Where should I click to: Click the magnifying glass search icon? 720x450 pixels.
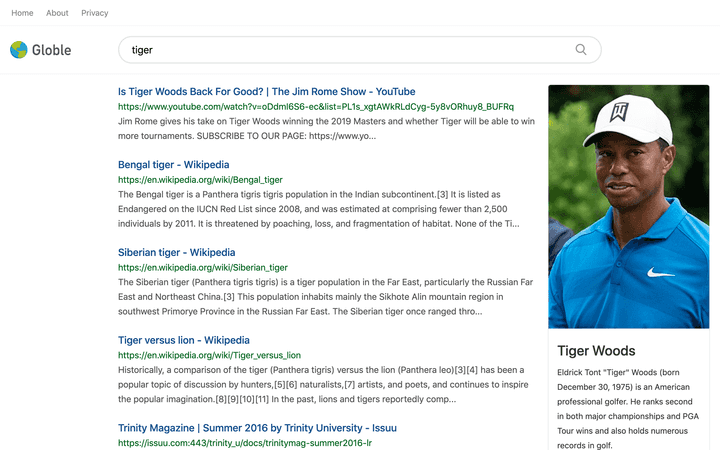[581, 50]
